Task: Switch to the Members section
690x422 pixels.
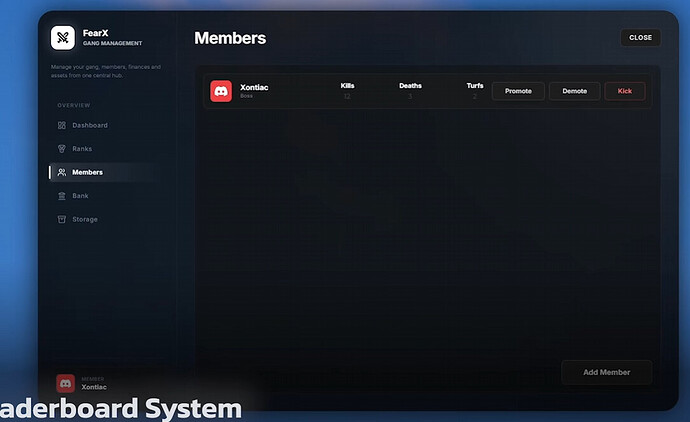Action: (x=87, y=172)
